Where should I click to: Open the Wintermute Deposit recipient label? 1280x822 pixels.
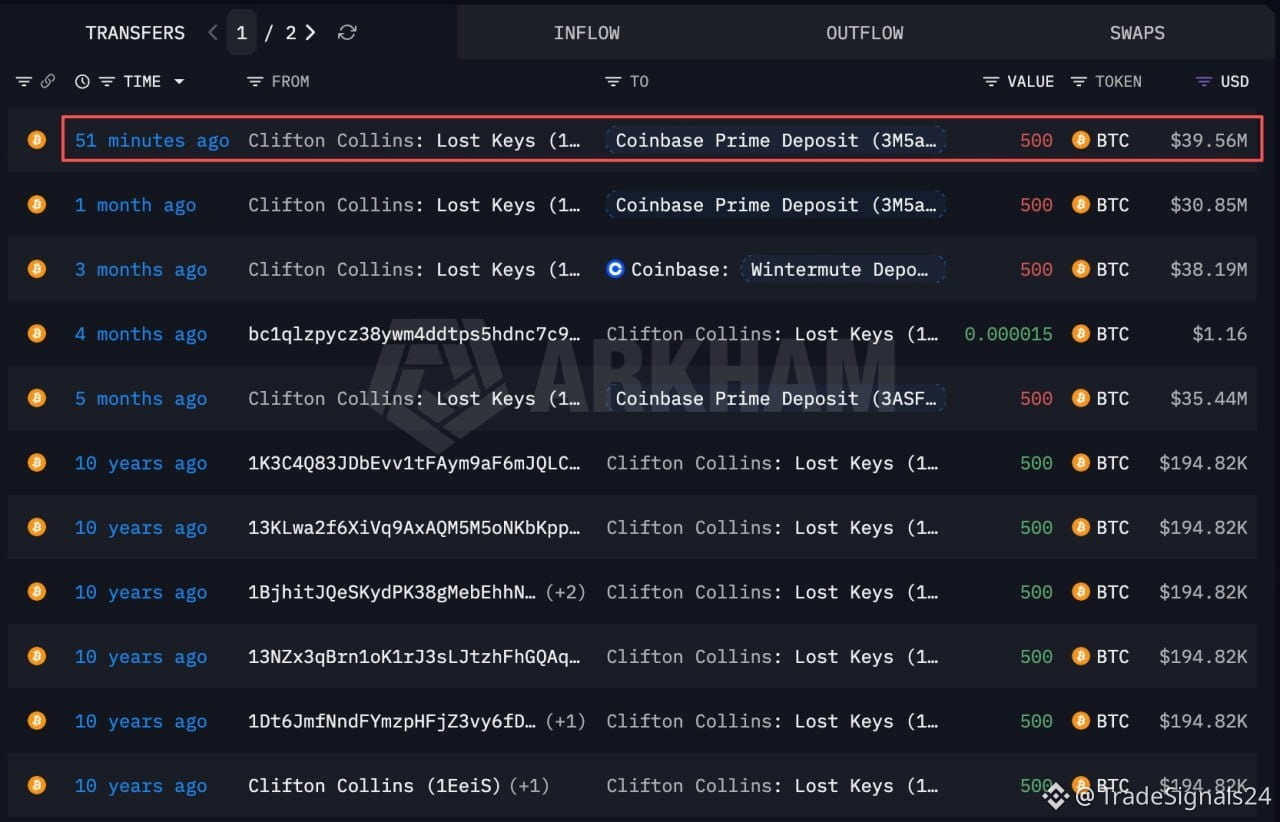pyautogui.click(x=843, y=270)
